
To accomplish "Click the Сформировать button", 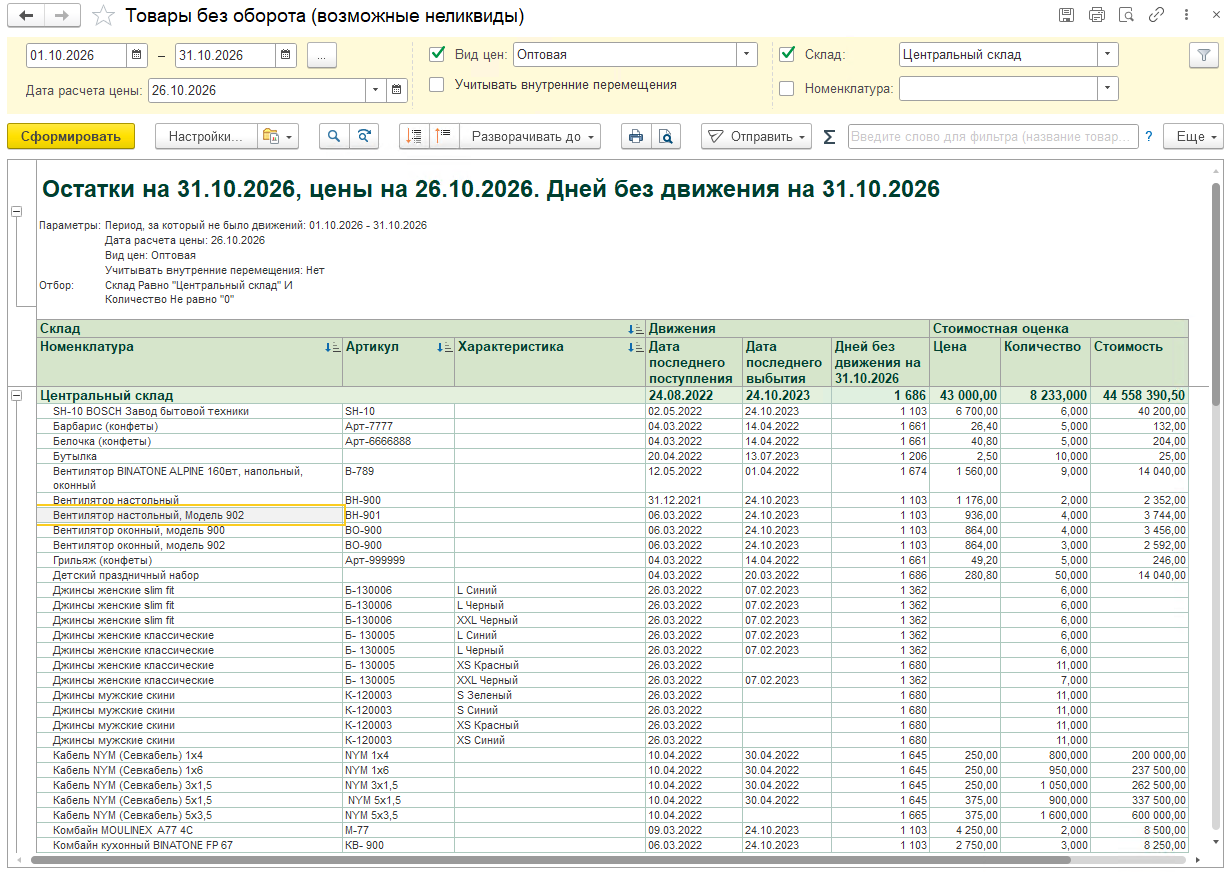I will pos(71,137).
